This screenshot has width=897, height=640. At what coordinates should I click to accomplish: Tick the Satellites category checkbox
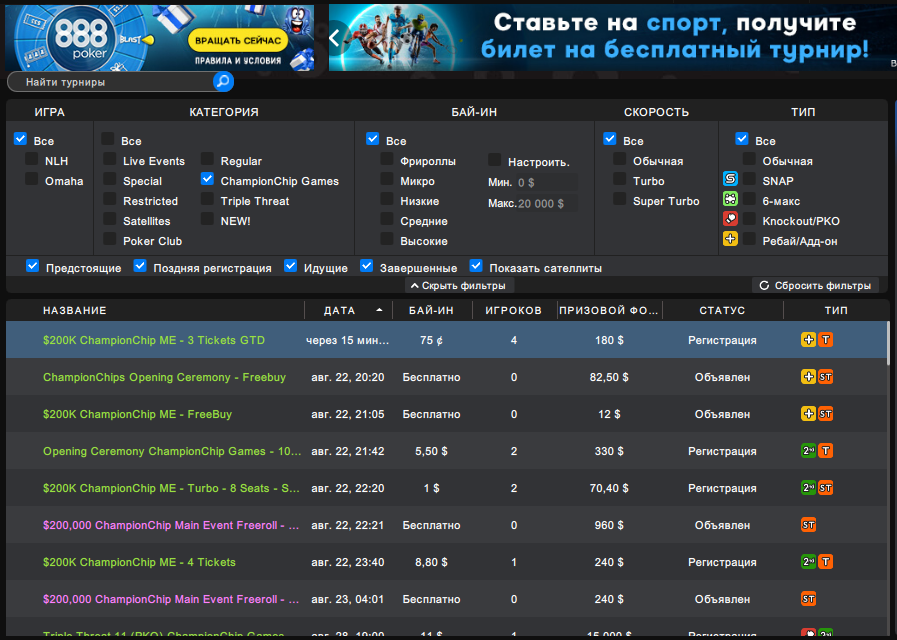(110, 219)
